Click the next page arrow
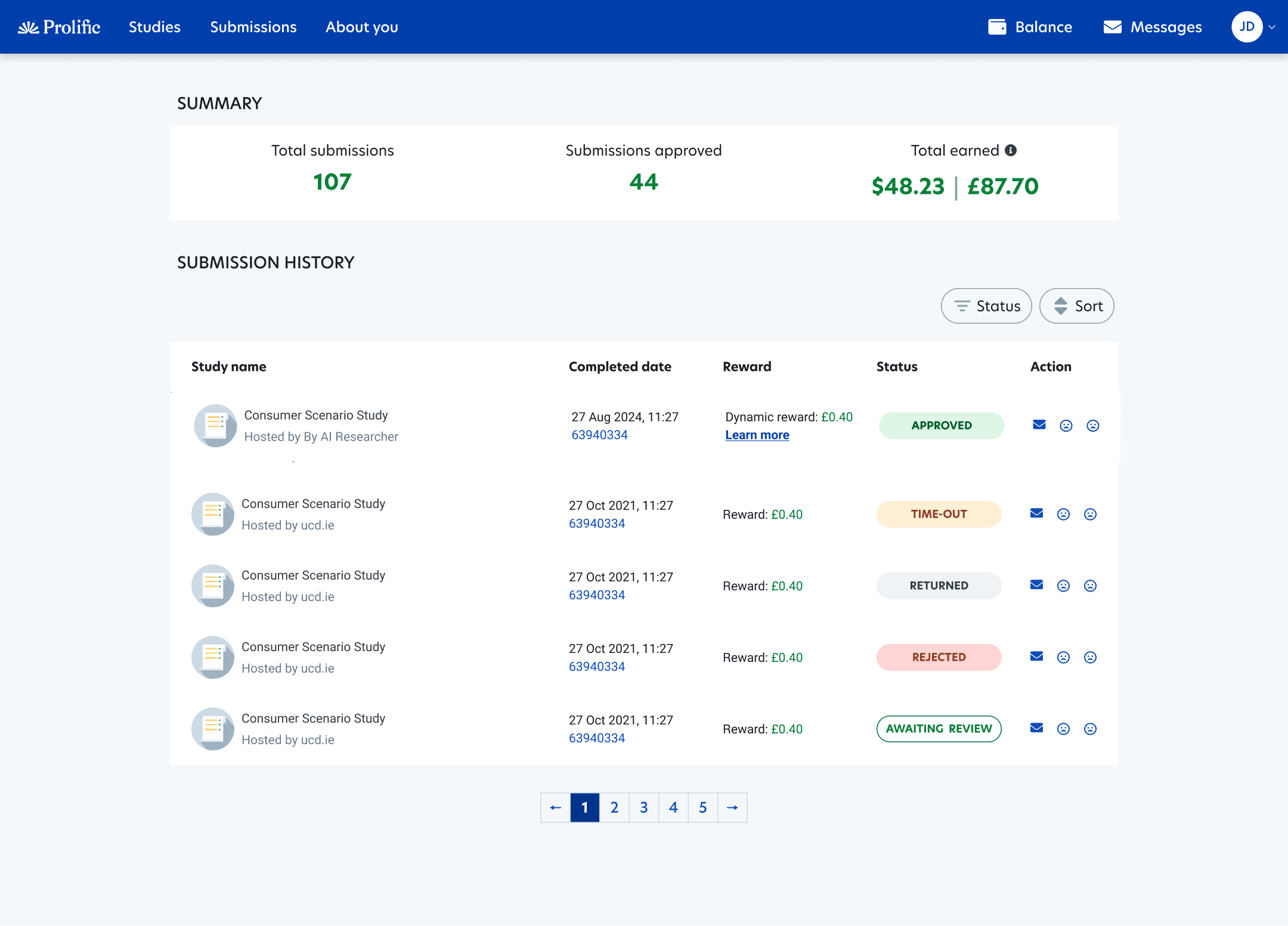The image size is (1288, 926). point(733,807)
